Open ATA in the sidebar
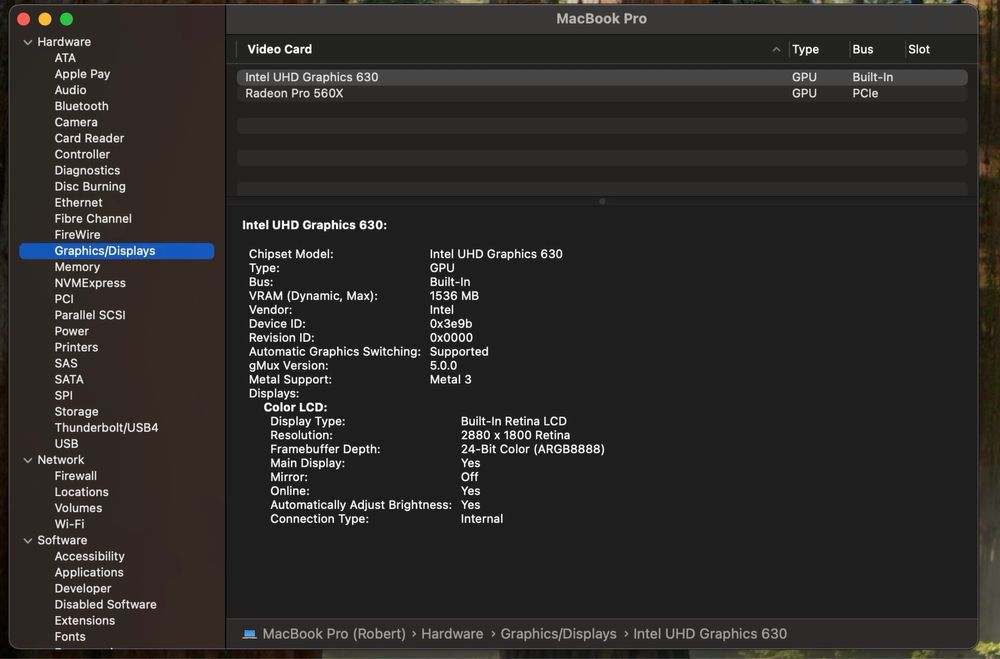This screenshot has width=1000, height=659. [x=65, y=58]
